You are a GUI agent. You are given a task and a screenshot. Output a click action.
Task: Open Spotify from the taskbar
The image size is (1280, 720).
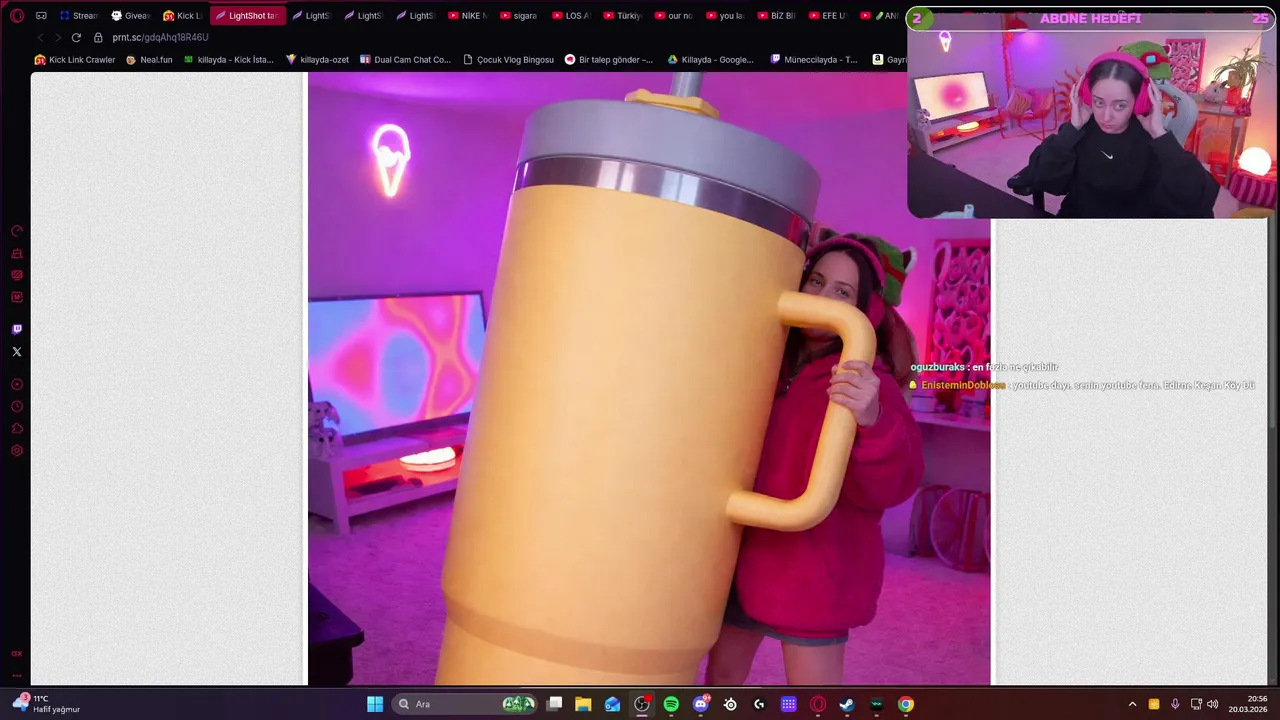click(671, 704)
